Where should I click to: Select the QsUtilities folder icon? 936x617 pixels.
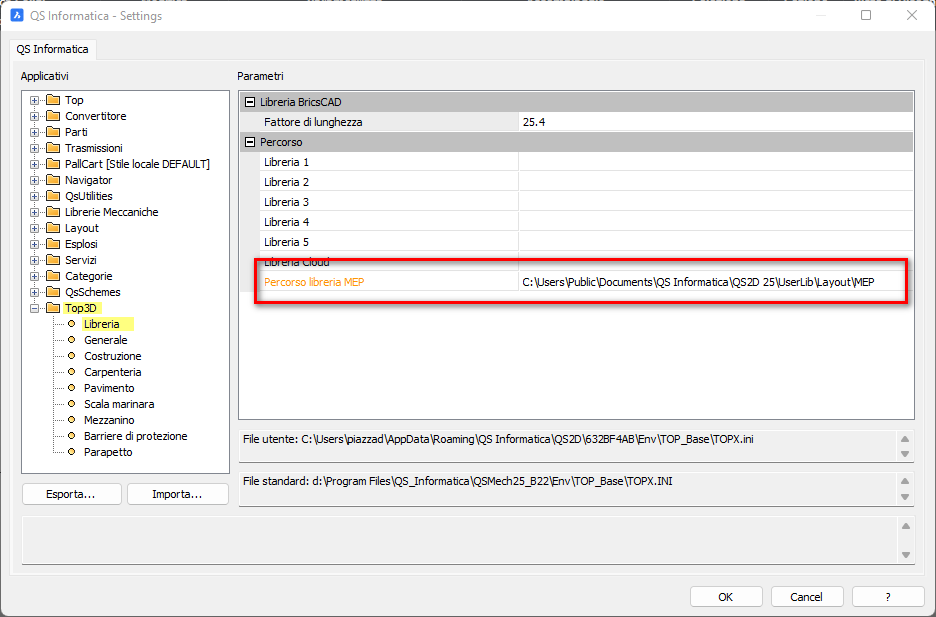[x=53, y=196]
